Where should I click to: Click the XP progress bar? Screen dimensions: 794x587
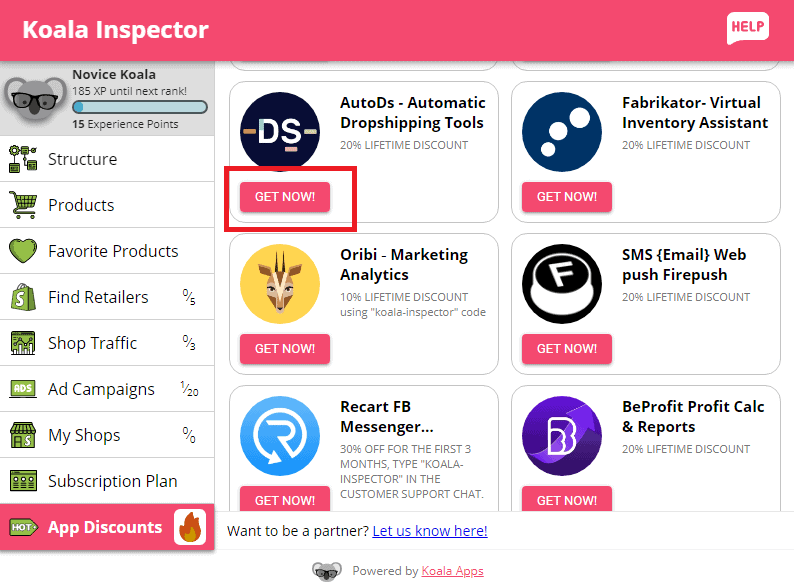pyautogui.click(x=140, y=107)
